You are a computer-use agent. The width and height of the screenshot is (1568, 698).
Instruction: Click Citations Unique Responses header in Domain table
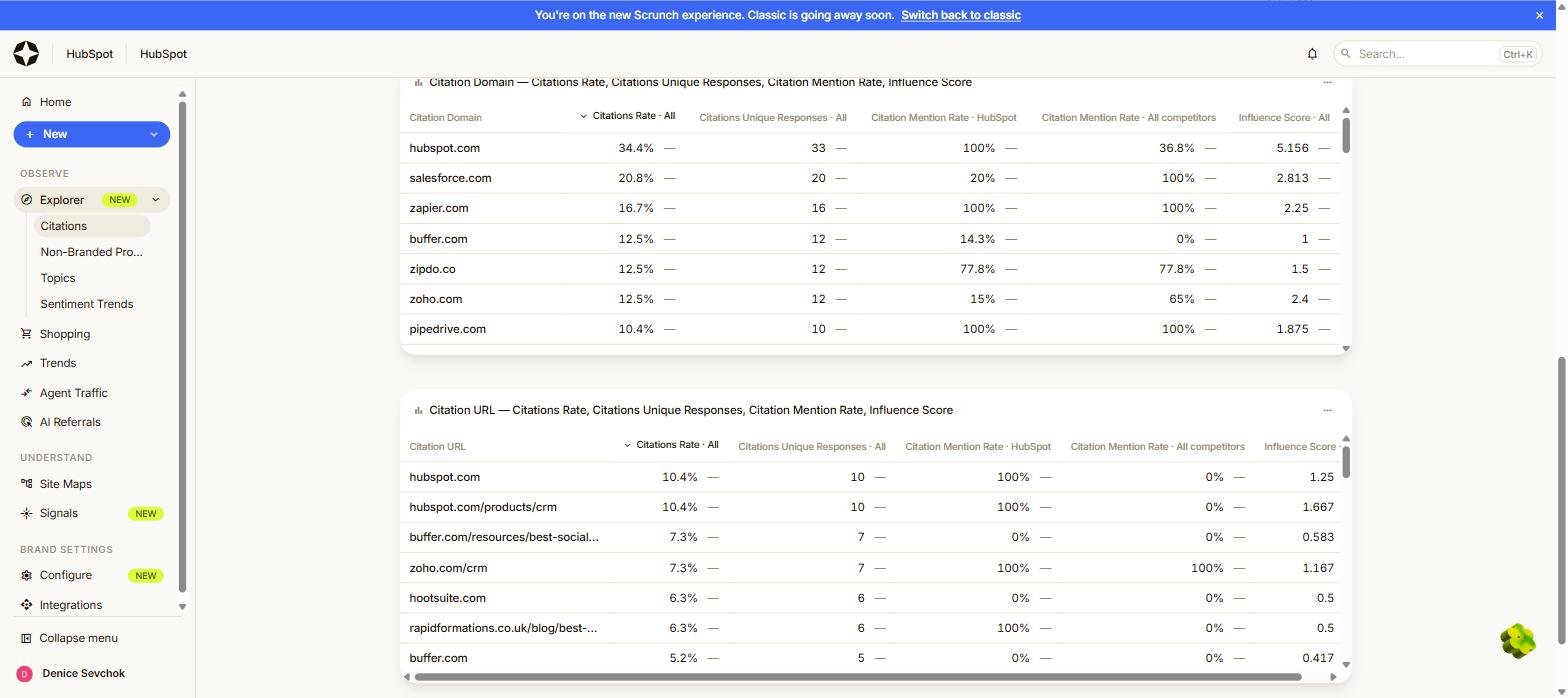tap(773, 118)
